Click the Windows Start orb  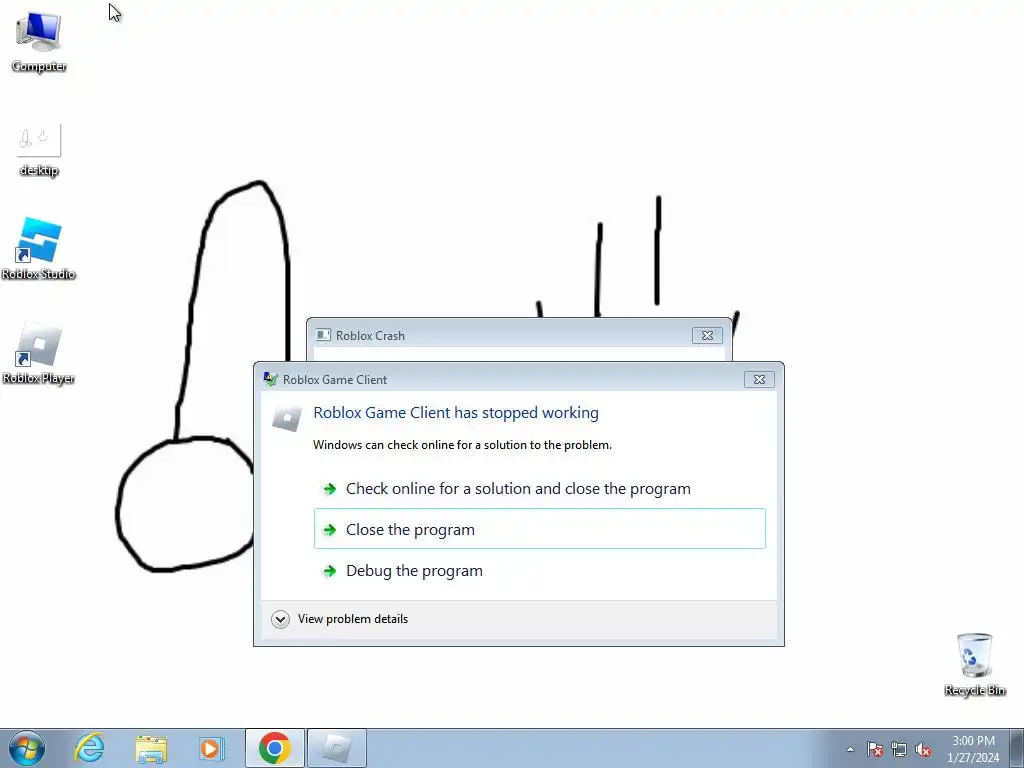pos(27,748)
